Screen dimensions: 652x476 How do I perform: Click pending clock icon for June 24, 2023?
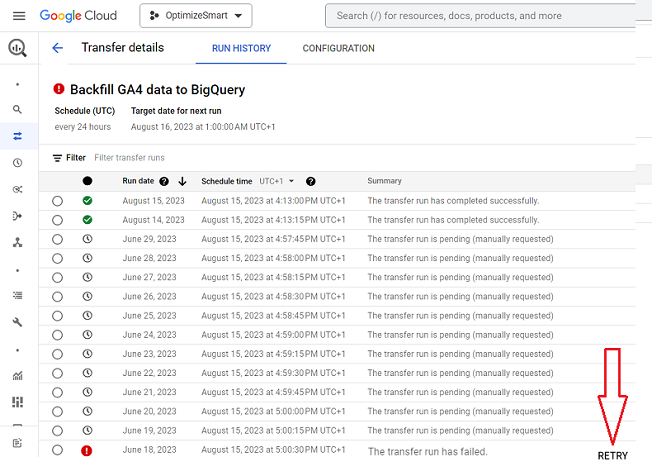(87, 335)
